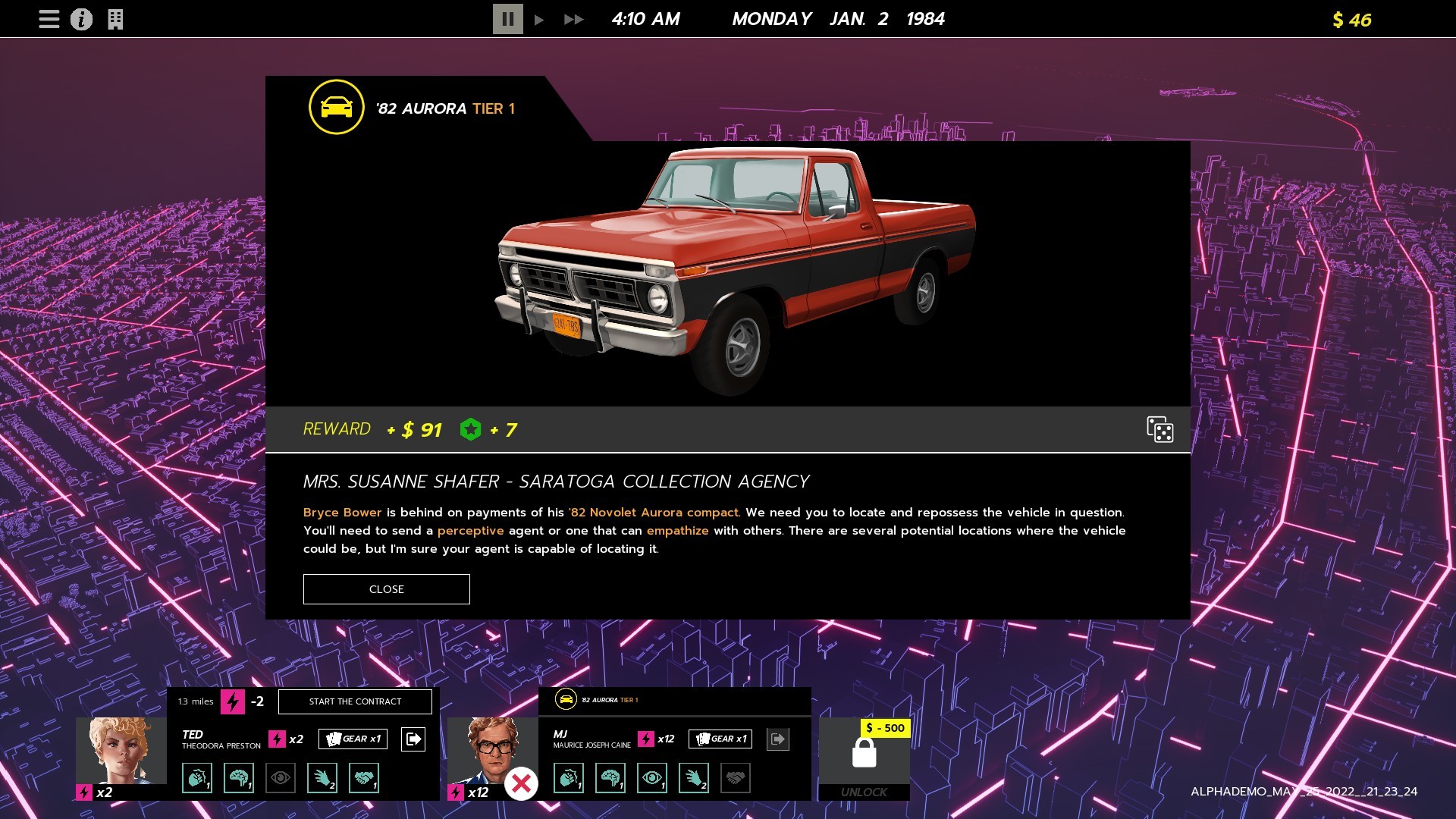Toggle MJ's eye perception skill
The height and width of the screenshot is (819, 1456).
(652, 778)
